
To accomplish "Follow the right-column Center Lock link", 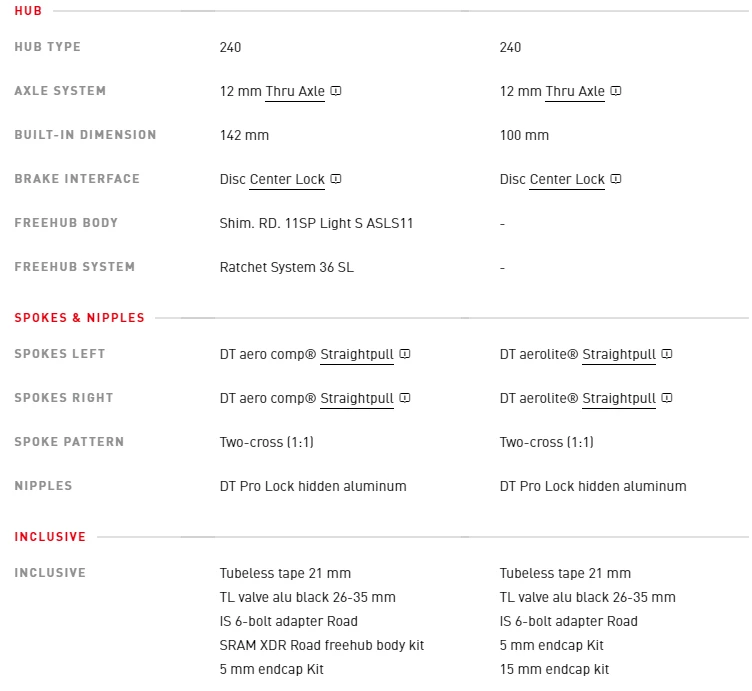I will click(x=567, y=179).
